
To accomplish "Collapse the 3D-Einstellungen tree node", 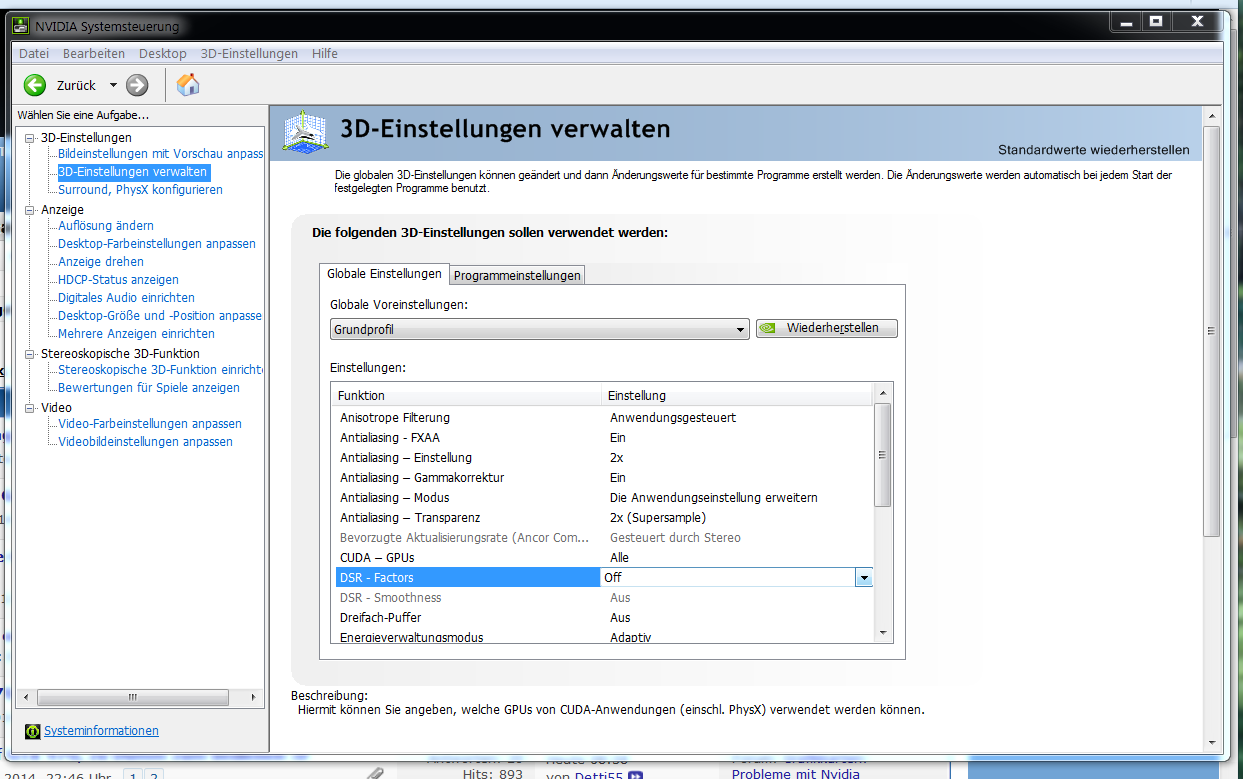I will click(x=30, y=138).
